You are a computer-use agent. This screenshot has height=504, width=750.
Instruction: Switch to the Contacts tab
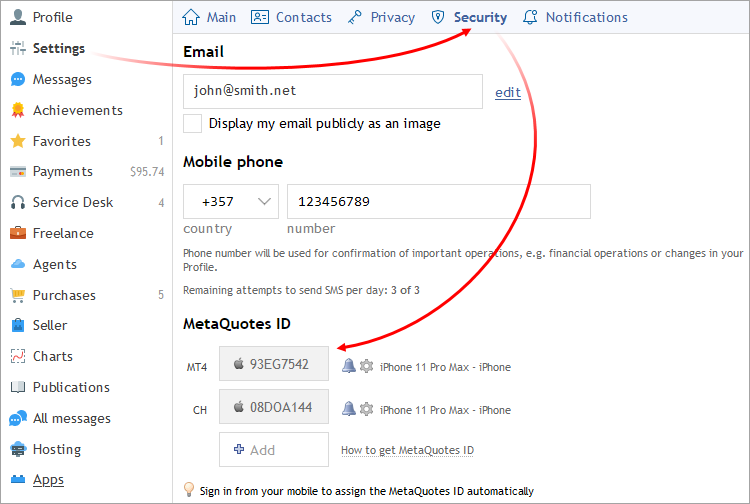coord(291,17)
